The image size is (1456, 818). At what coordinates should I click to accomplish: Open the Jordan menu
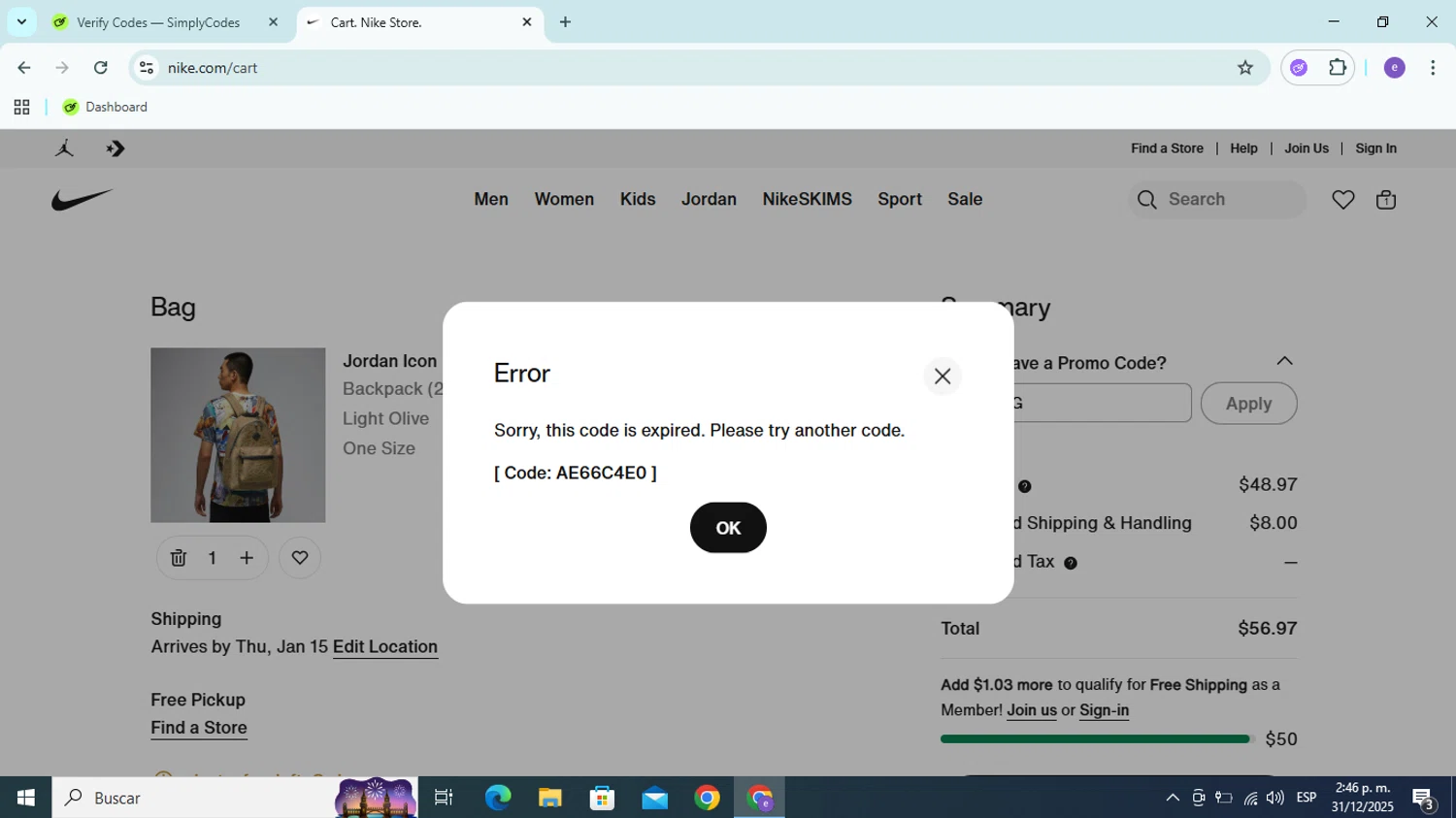pyautogui.click(x=709, y=199)
